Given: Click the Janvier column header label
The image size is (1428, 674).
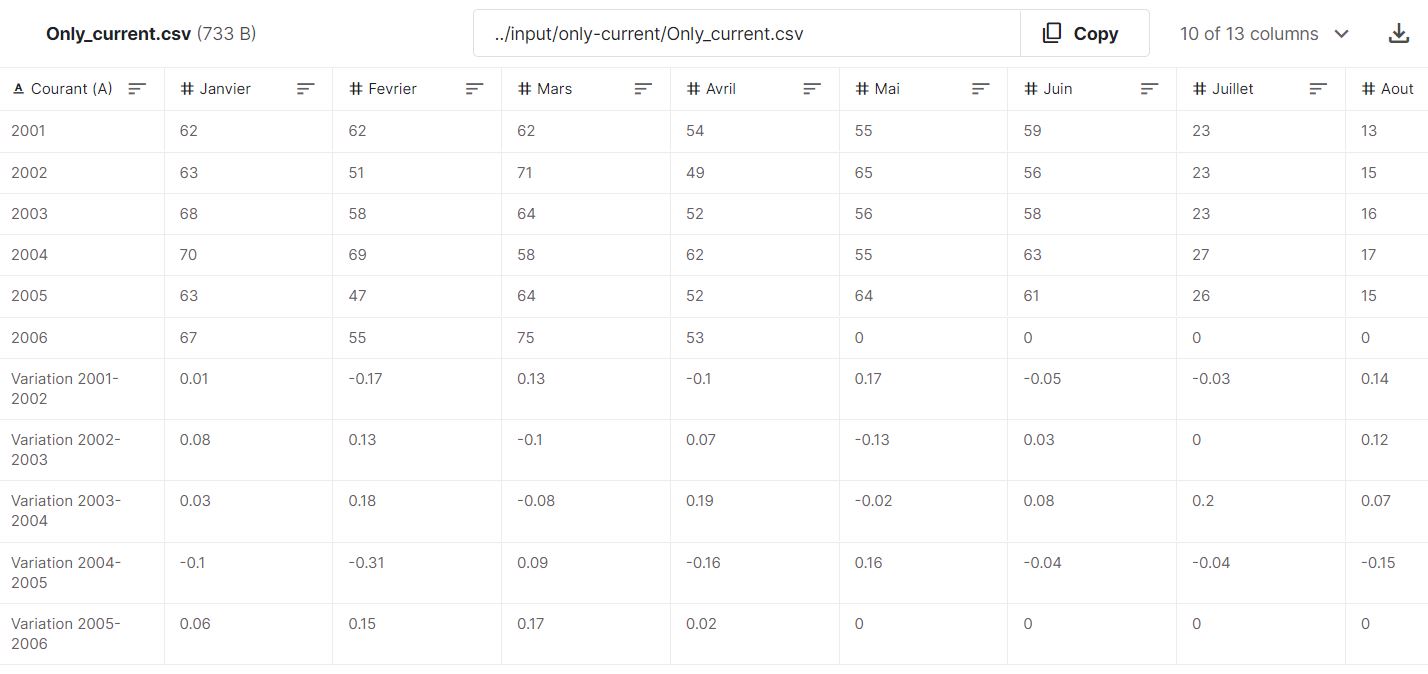Looking at the screenshot, I should [225, 89].
